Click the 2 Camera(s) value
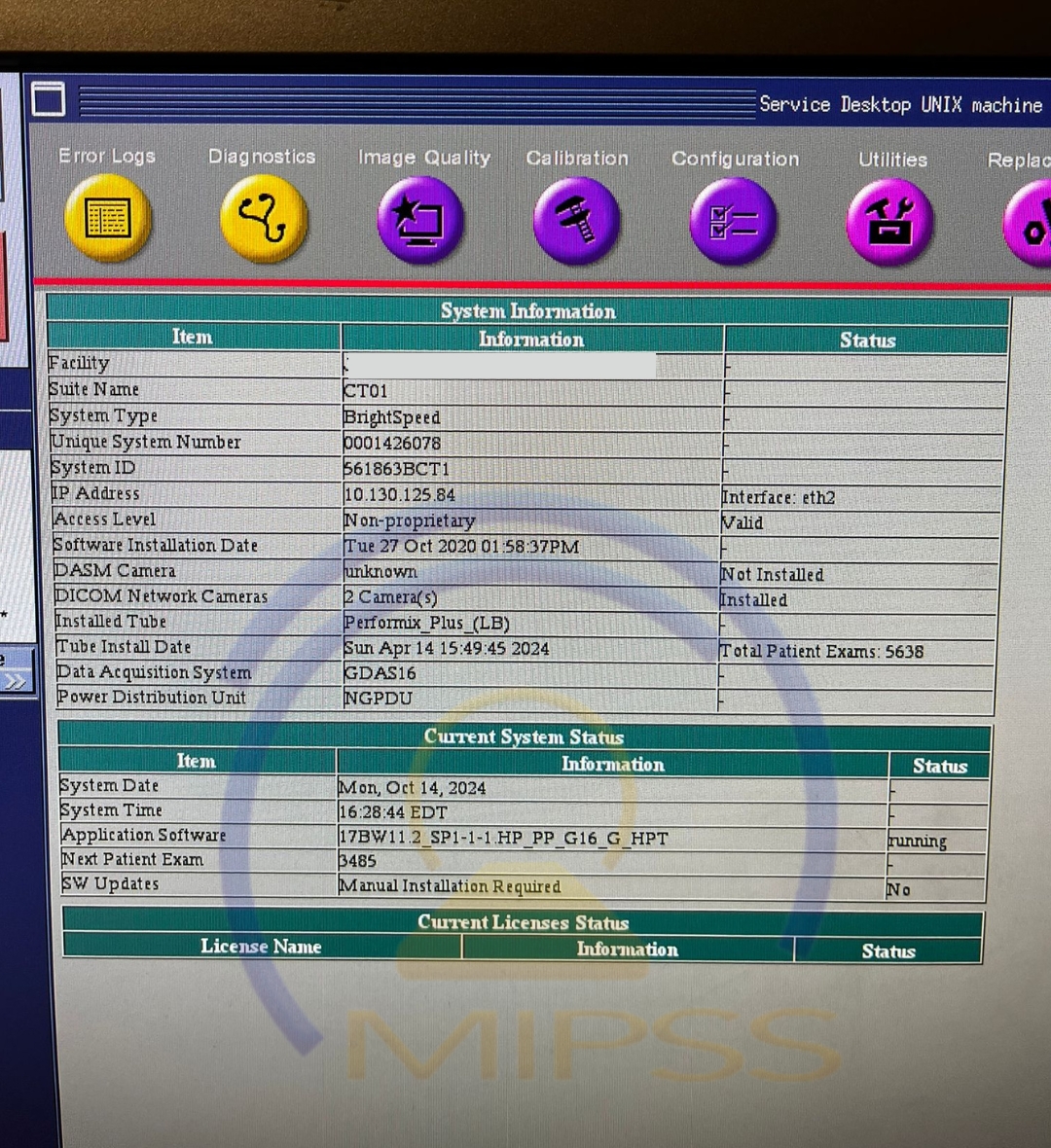Viewport: 1051px width, 1148px height. tap(390, 597)
